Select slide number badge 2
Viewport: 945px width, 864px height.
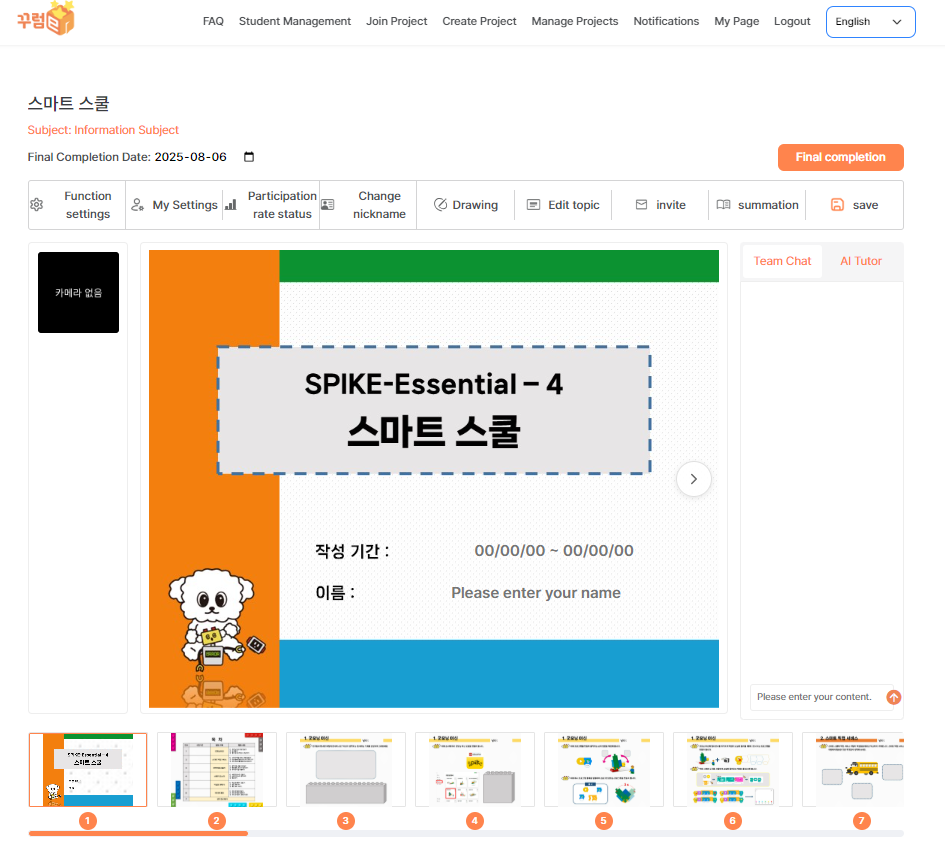[216, 821]
